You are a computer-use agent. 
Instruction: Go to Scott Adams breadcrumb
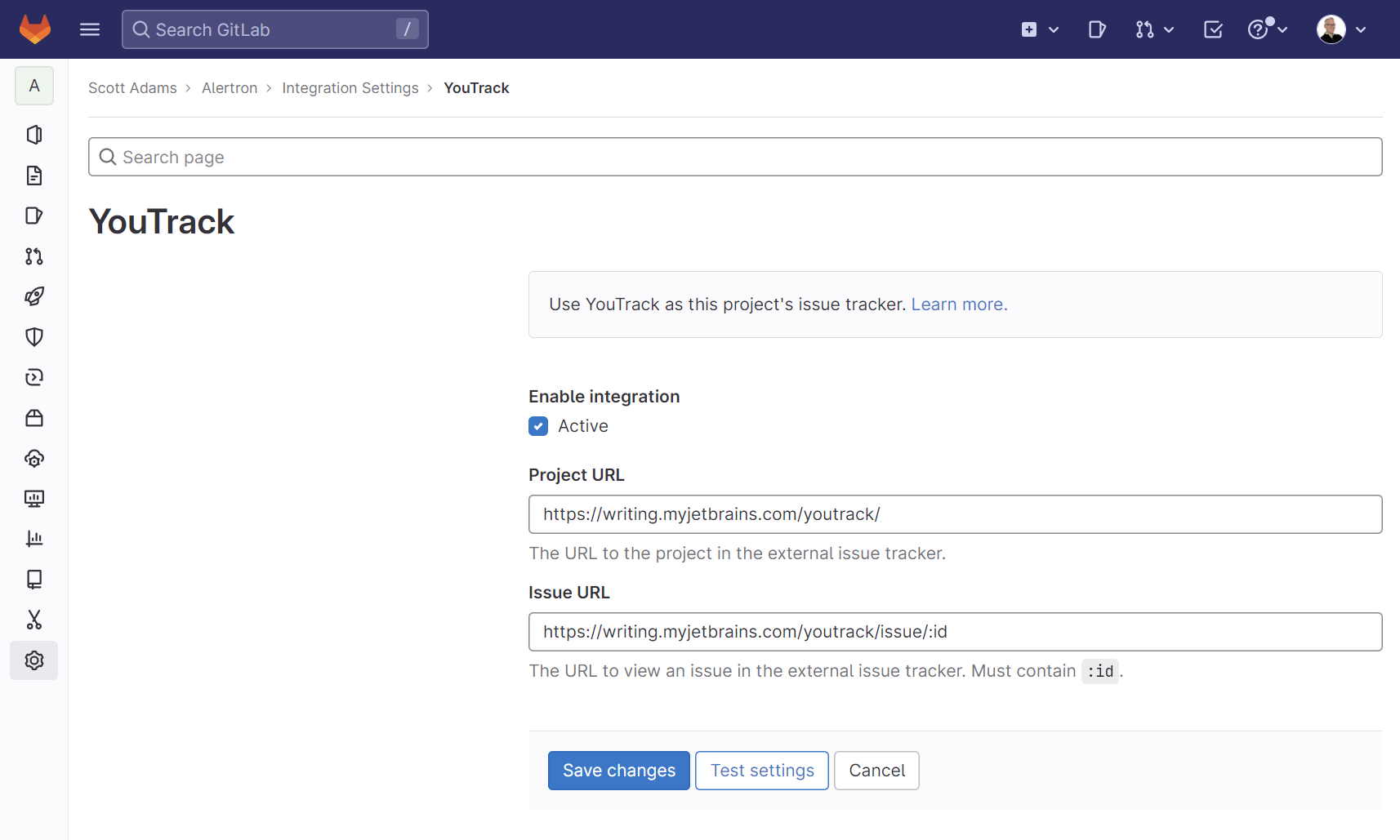click(x=132, y=88)
